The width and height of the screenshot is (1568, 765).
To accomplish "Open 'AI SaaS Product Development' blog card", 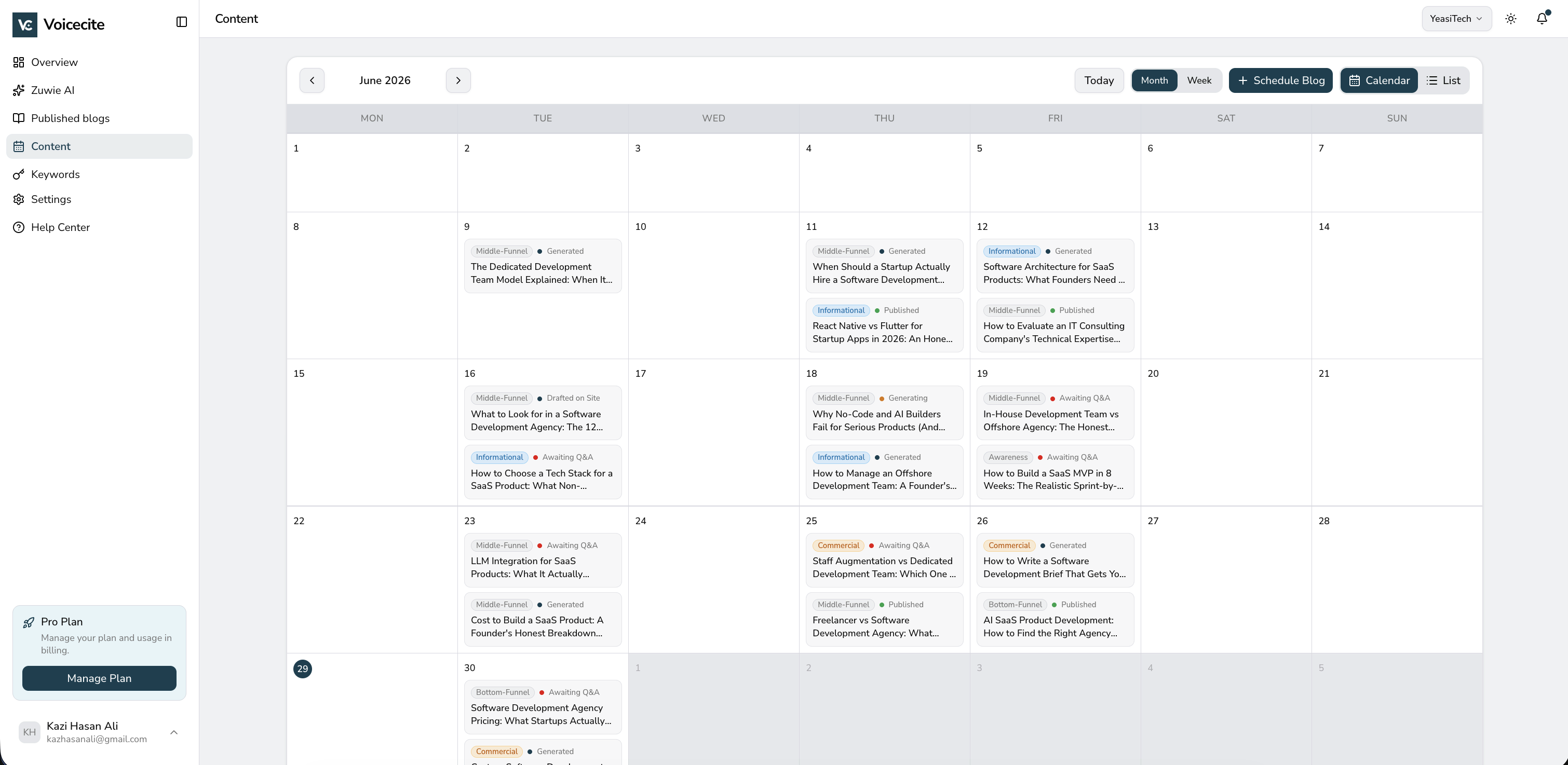I will [1055, 619].
